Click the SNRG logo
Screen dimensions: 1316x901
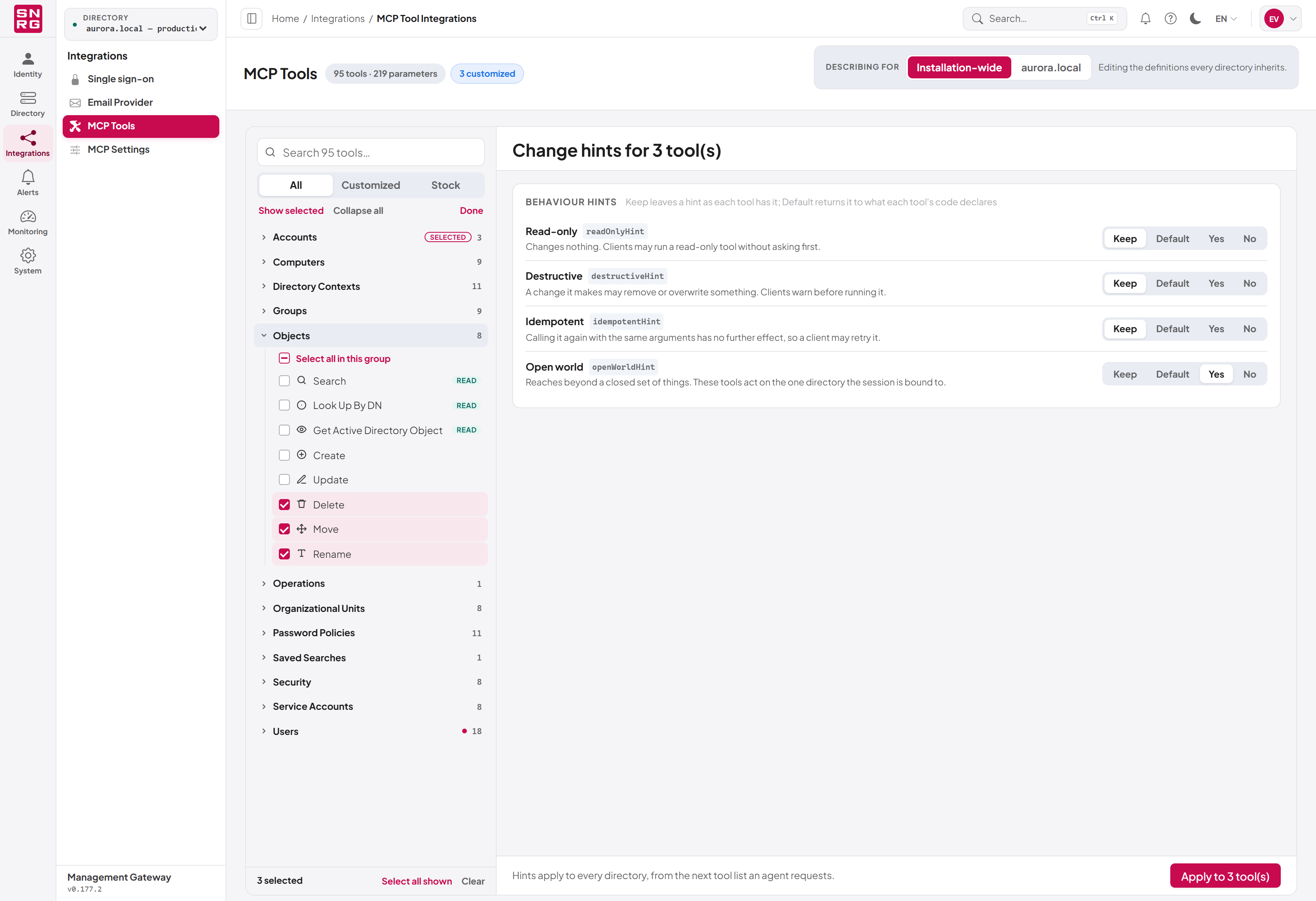[28, 19]
